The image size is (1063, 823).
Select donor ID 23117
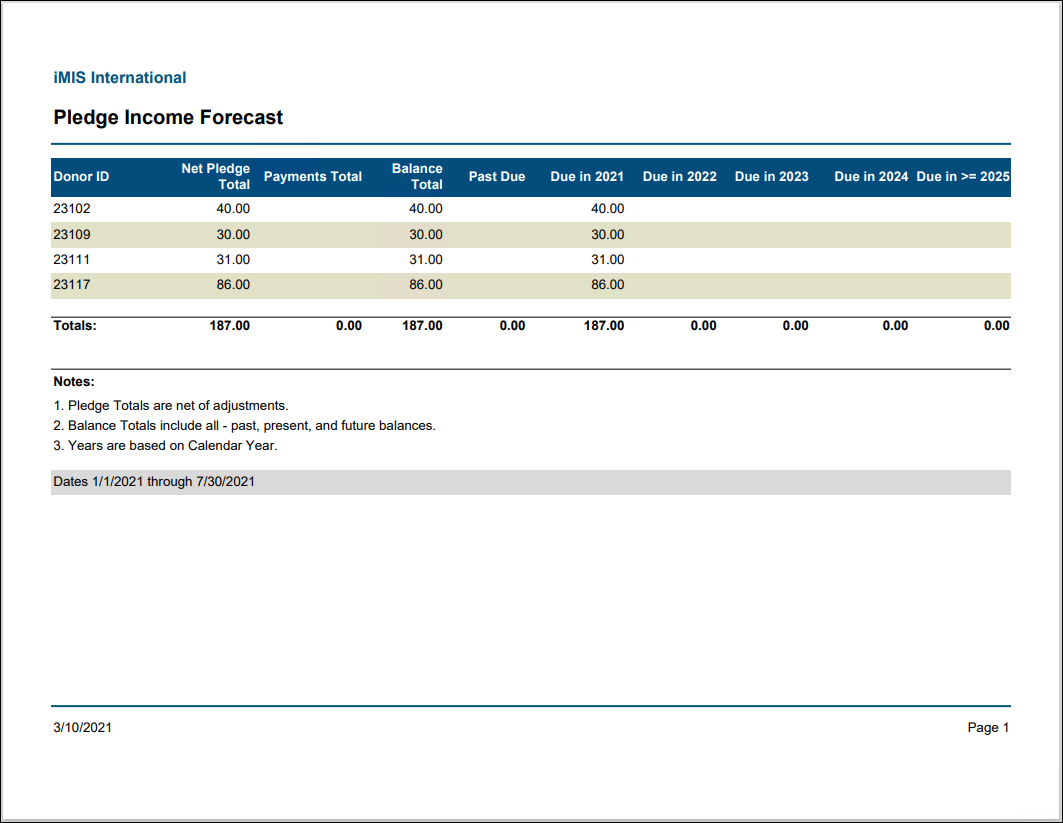(72, 285)
